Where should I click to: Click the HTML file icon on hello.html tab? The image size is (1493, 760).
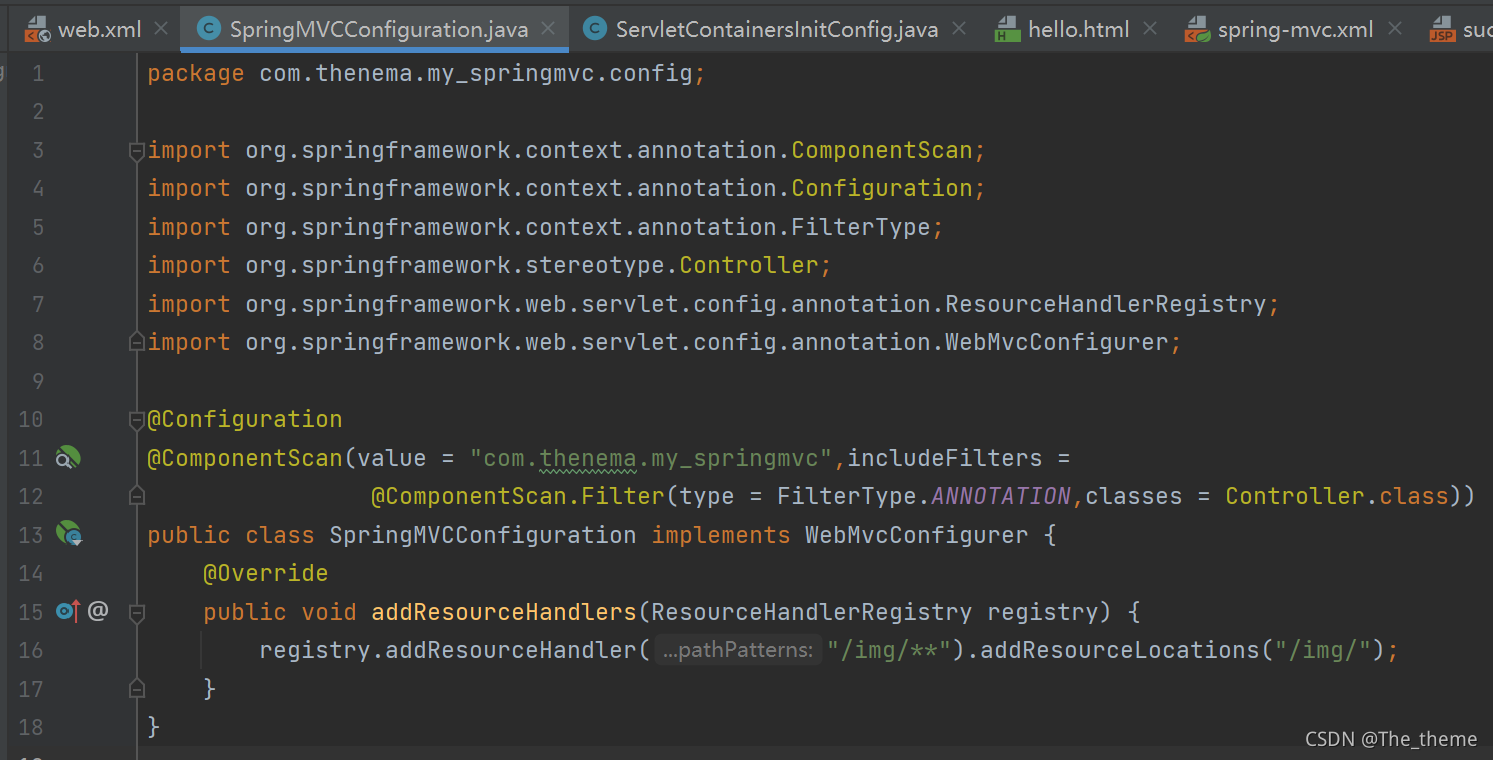(1006, 30)
